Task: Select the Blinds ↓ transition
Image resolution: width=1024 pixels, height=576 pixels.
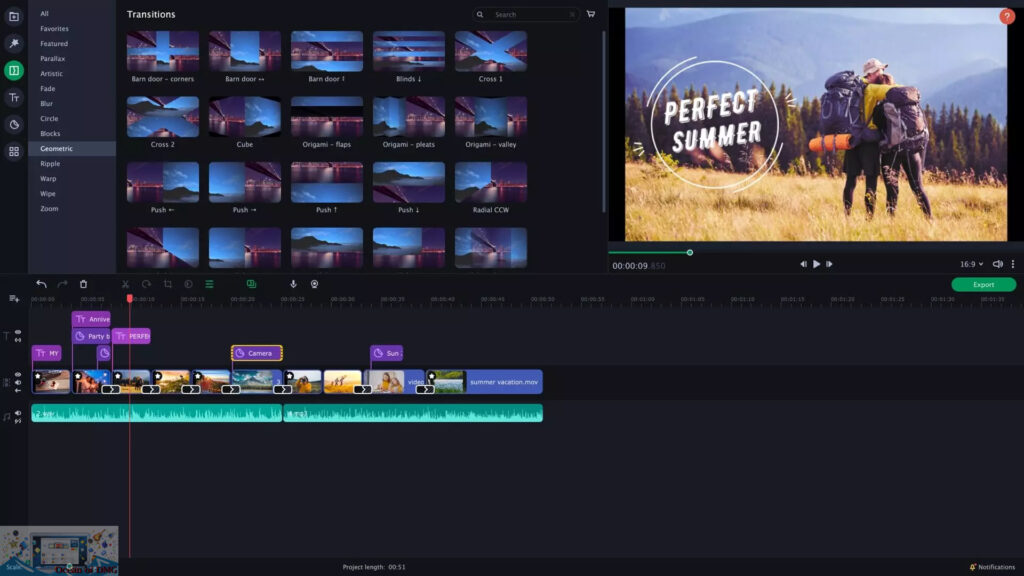Action: pyautogui.click(x=409, y=52)
